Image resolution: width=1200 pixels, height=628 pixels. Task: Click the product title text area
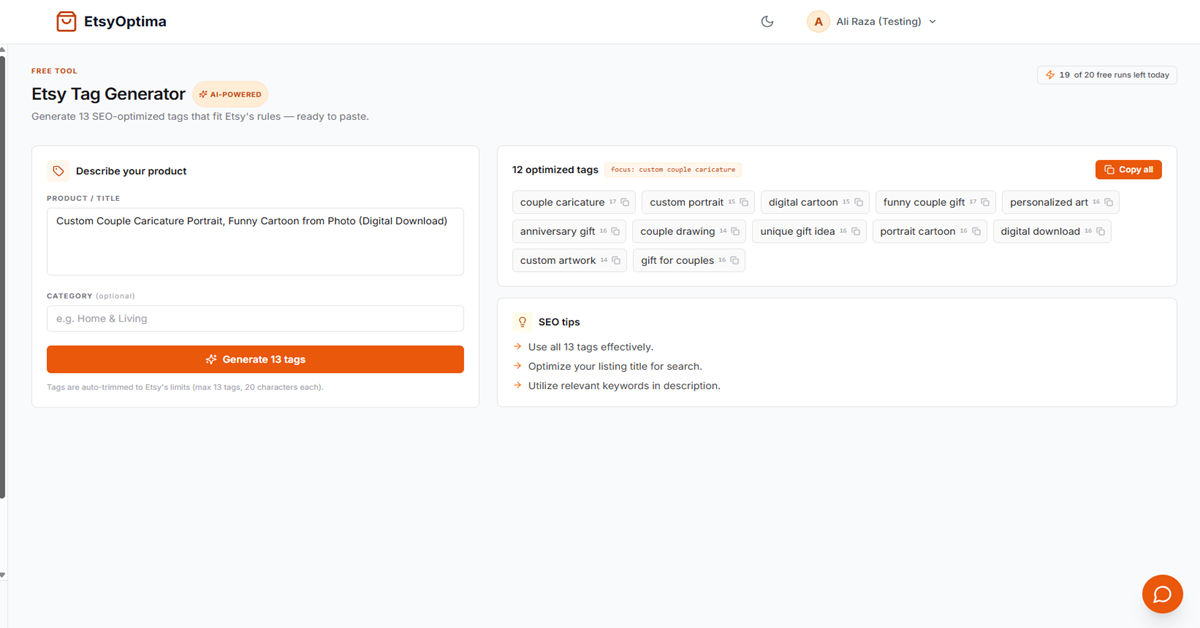pyautogui.click(x=255, y=241)
